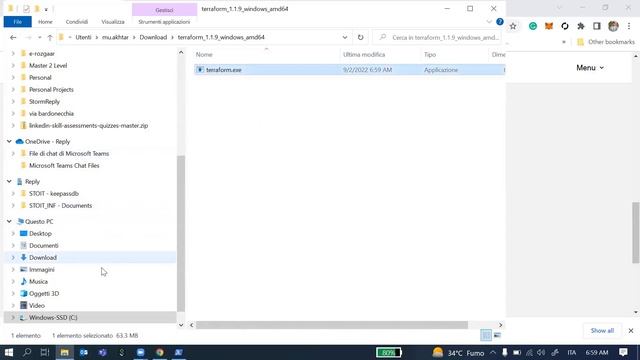The image size is (640, 360).
Task: Open Explorer help question mark icon
Action: click(x=500, y=22)
